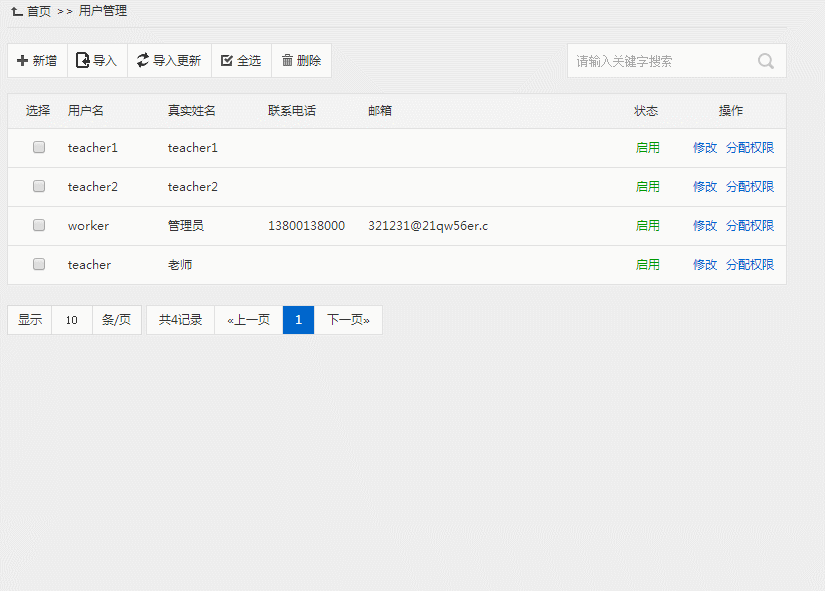Click the 删除 trash can icon
Screen dimensions: 825x591
point(287,61)
